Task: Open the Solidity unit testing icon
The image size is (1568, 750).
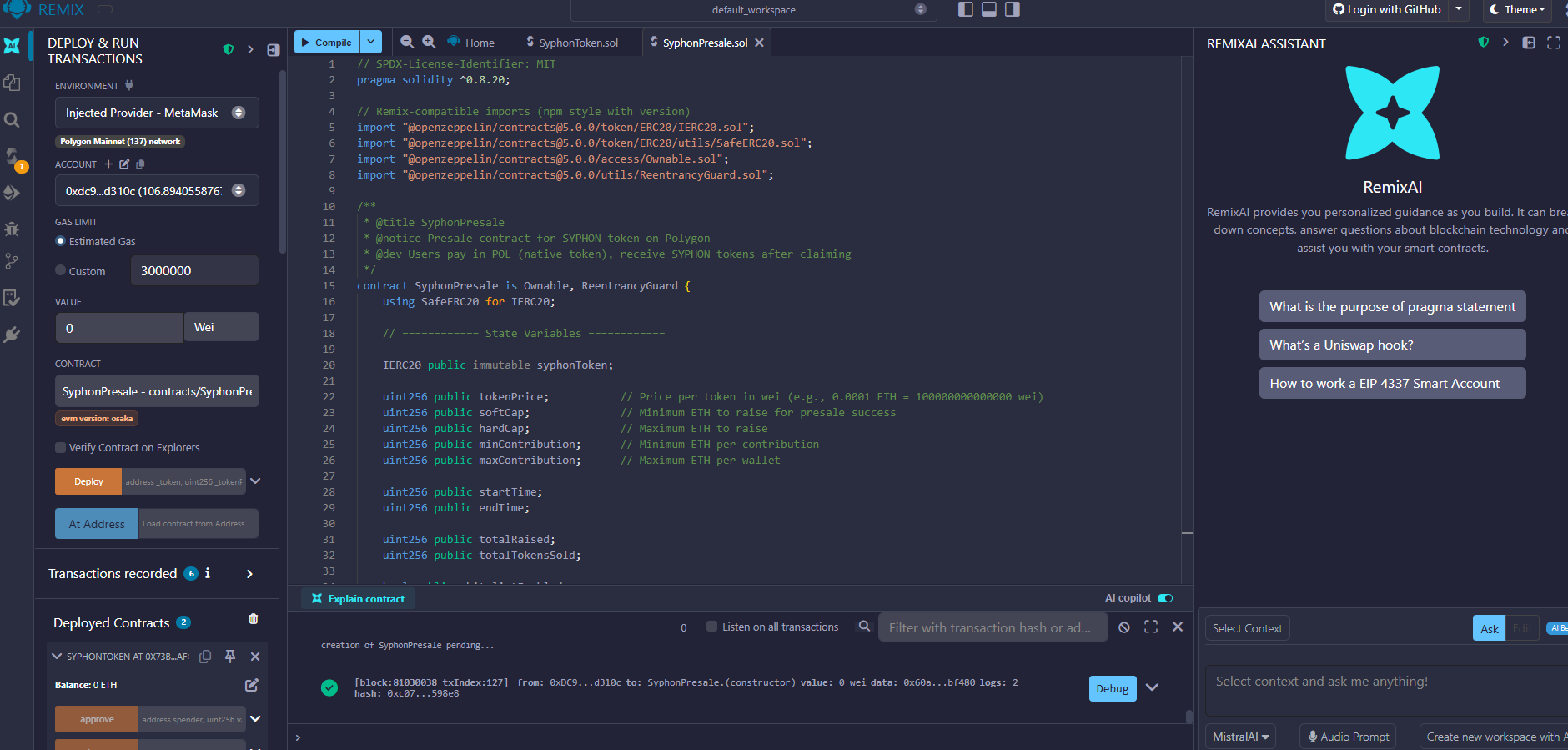Action: (12, 298)
